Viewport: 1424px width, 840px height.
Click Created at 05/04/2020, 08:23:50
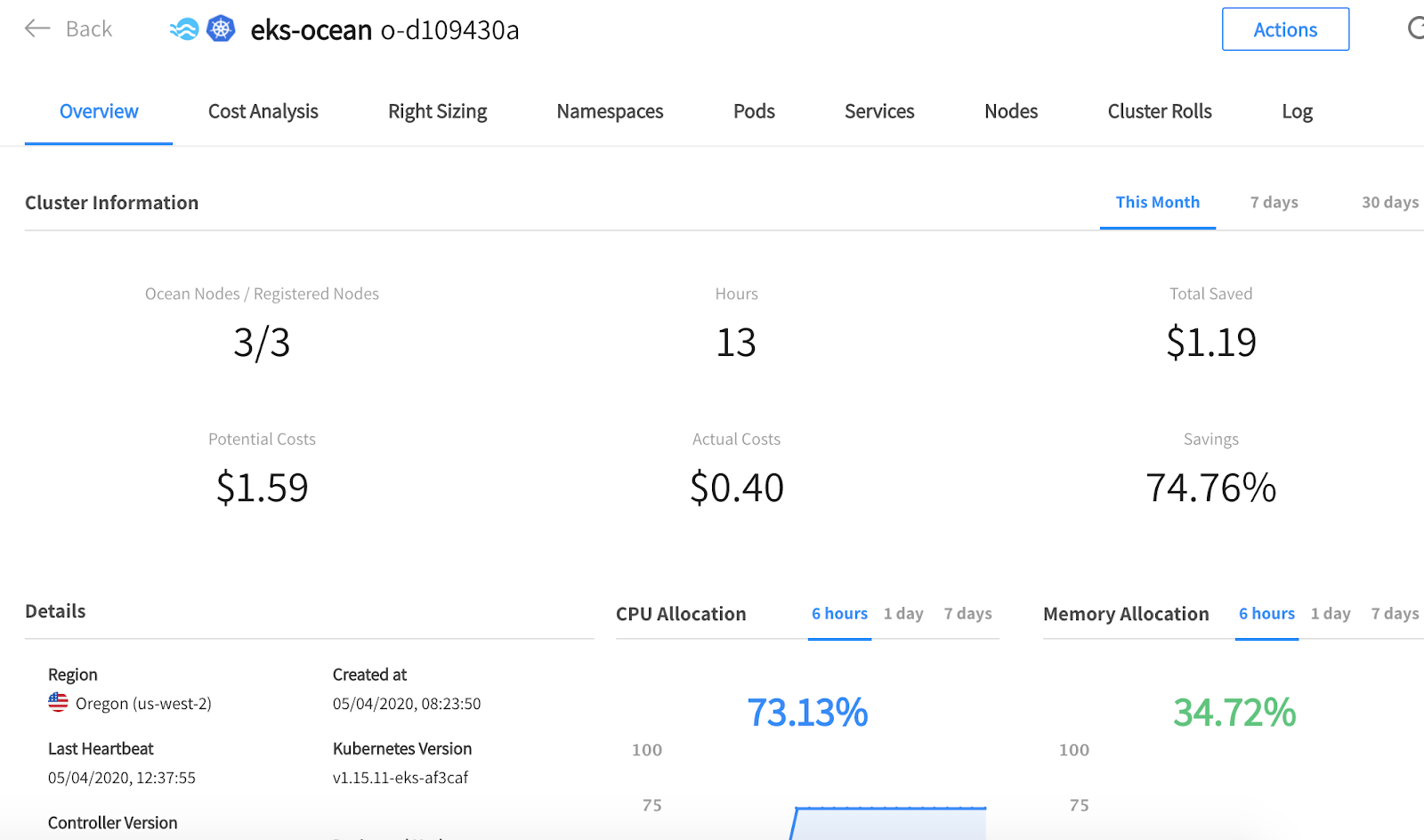pyautogui.click(x=407, y=704)
